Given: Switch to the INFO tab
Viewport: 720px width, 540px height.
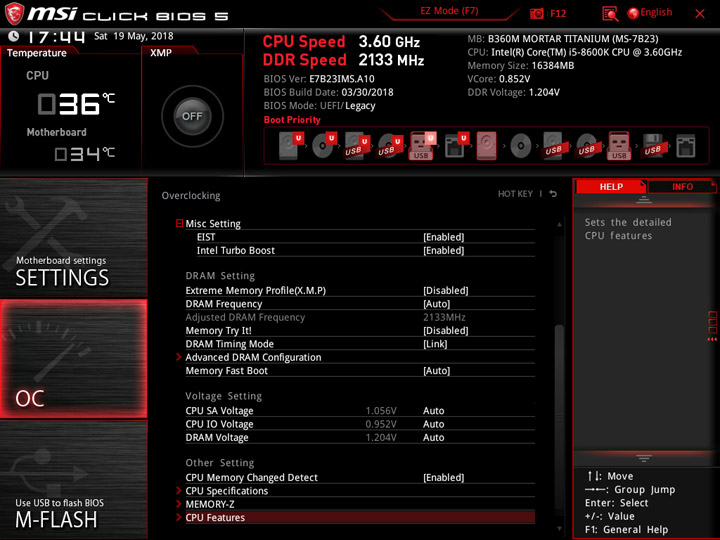Looking at the screenshot, I should pyautogui.click(x=682, y=186).
